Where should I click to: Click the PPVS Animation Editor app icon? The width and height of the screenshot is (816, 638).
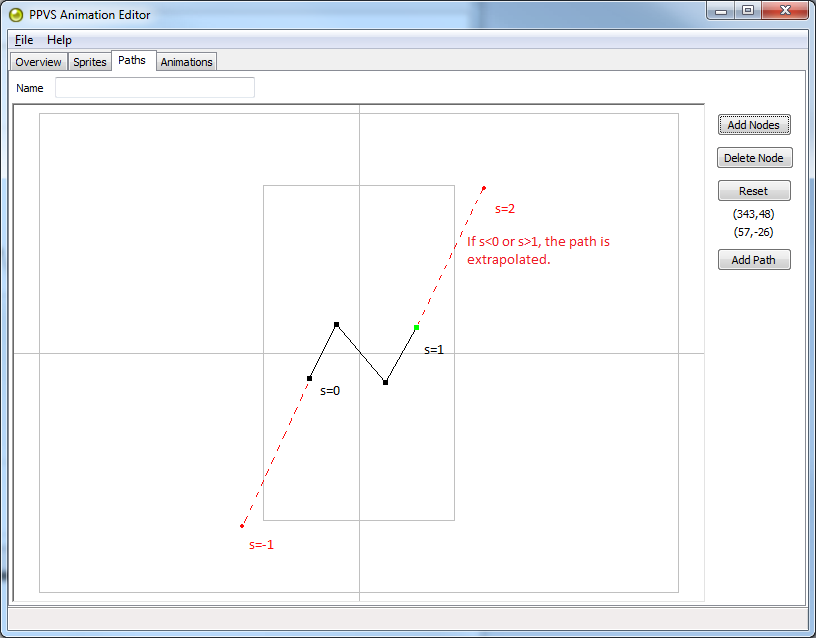16,15
